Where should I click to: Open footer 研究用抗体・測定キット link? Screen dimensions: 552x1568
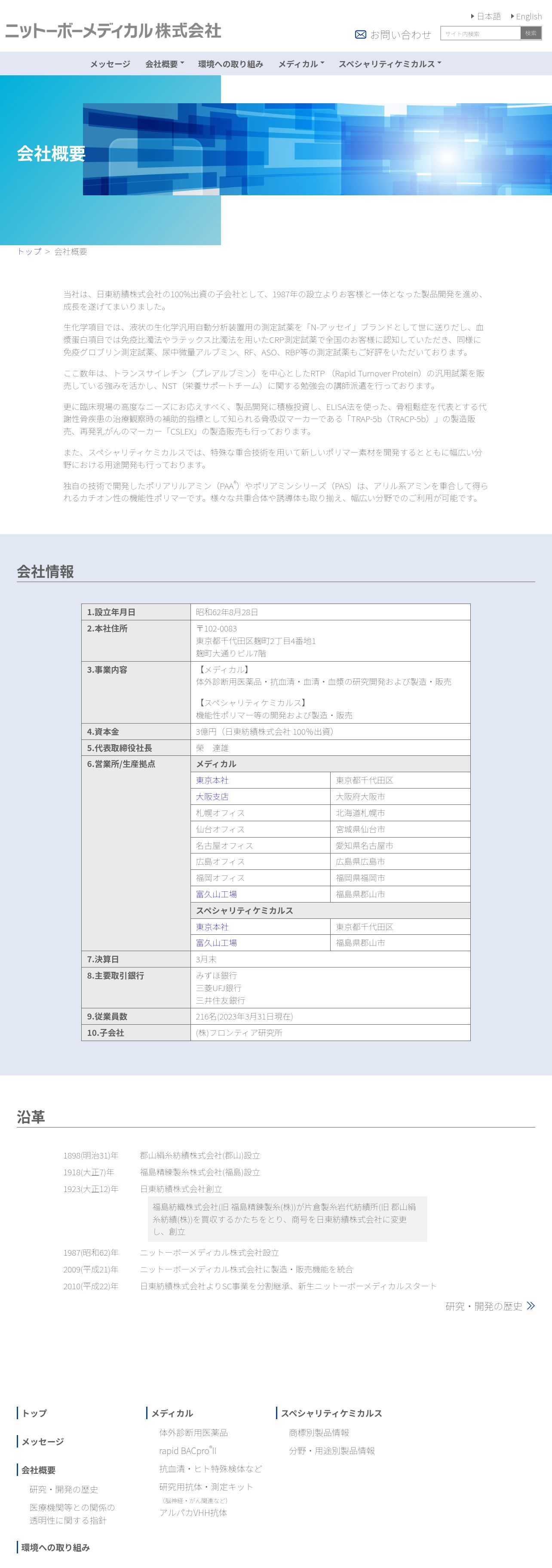tap(206, 1486)
